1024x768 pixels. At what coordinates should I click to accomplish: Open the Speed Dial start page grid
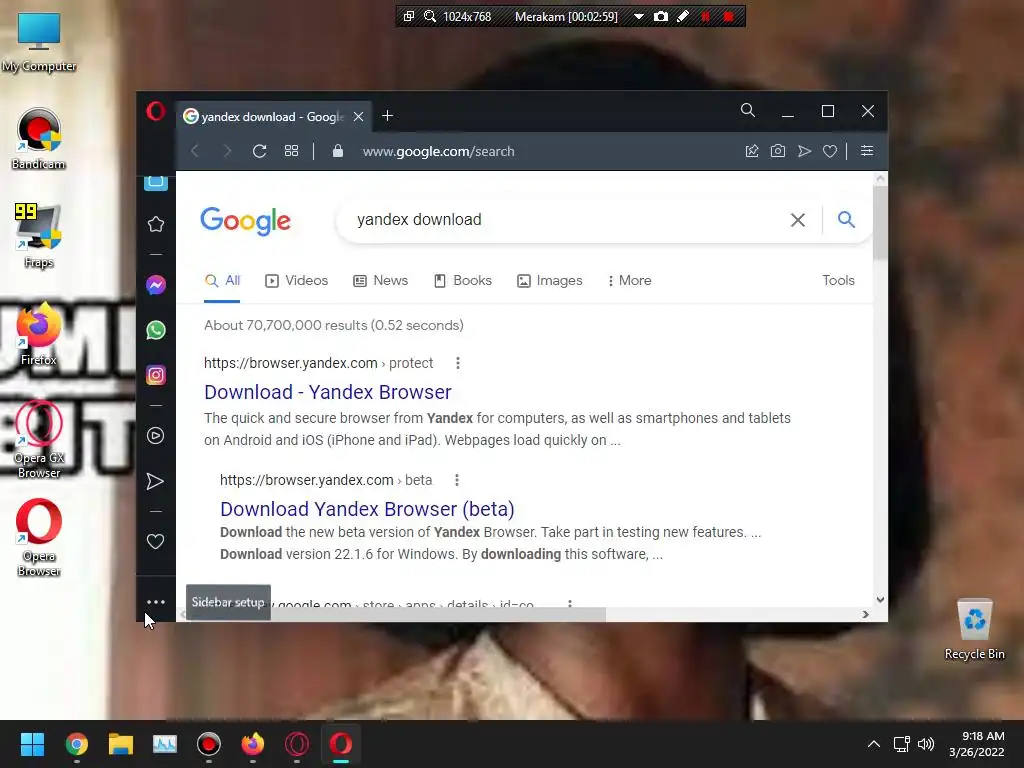[291, 151]
